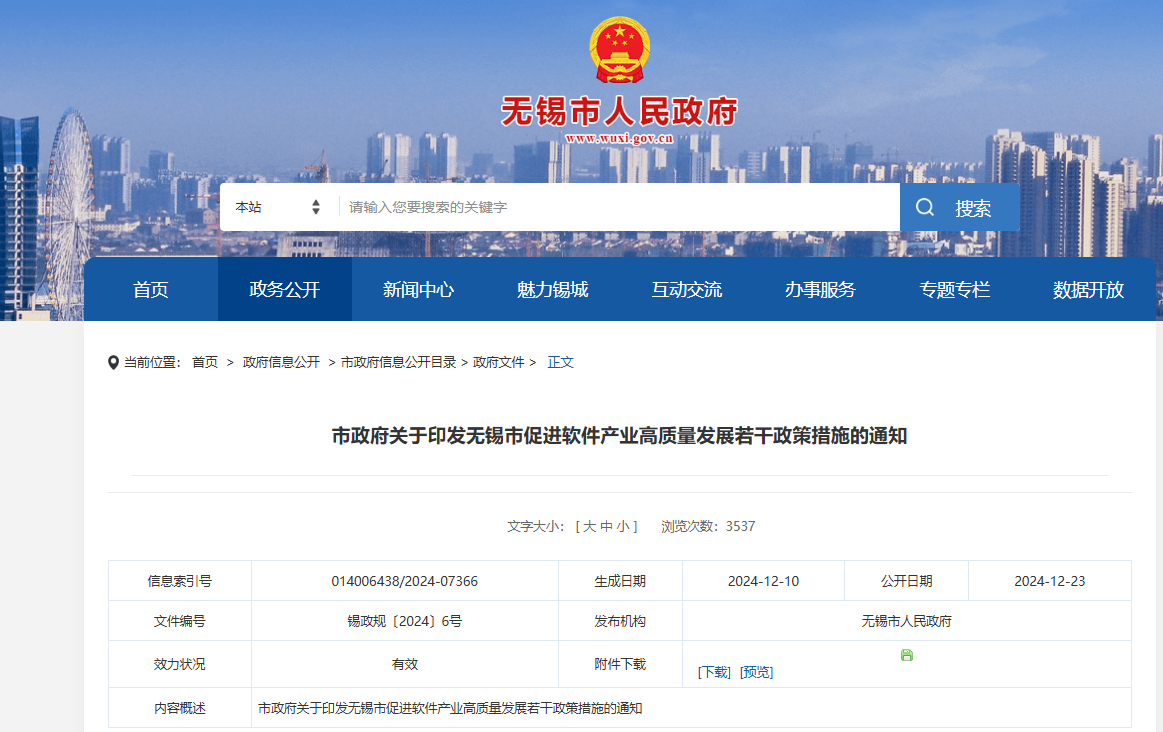The width and height of the screenshot is (1163, 732).
Task: Open the 数据开放 section
Action: [x=1088, y=290]
